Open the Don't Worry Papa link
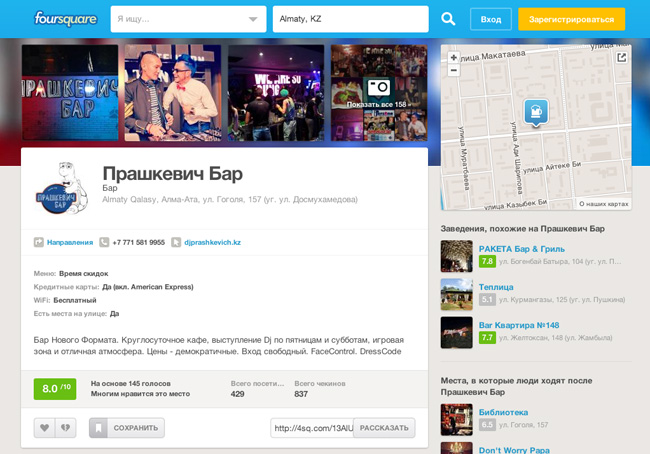The image size is (650, 454). [514, 450]
